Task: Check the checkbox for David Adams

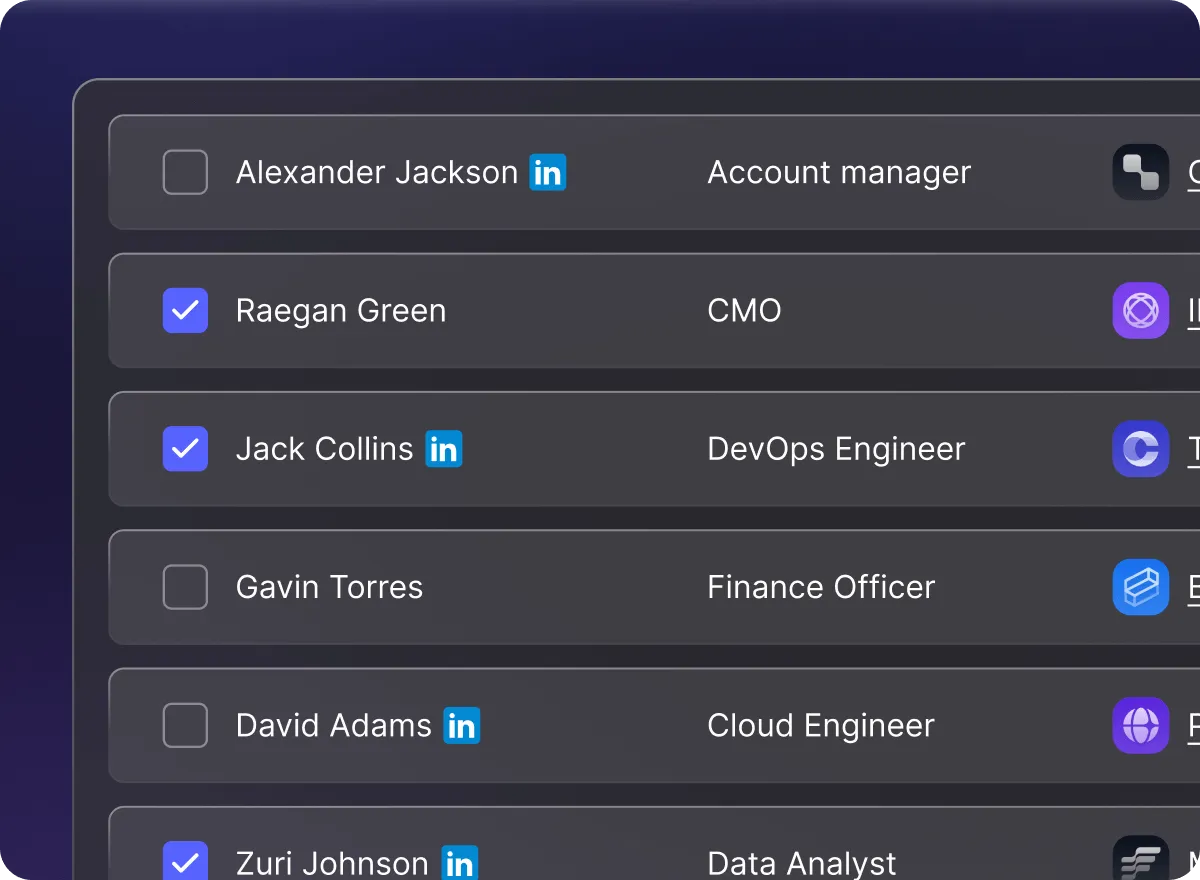Action: click(185, 726)
